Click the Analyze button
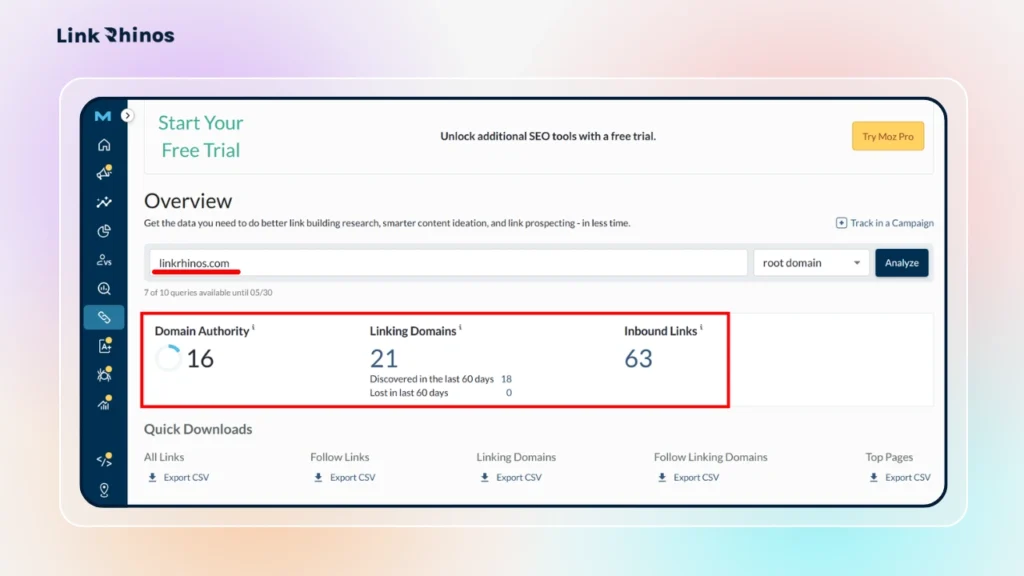Image resolution: width=1024 pixels, height=576 pixels. point(901,263)
